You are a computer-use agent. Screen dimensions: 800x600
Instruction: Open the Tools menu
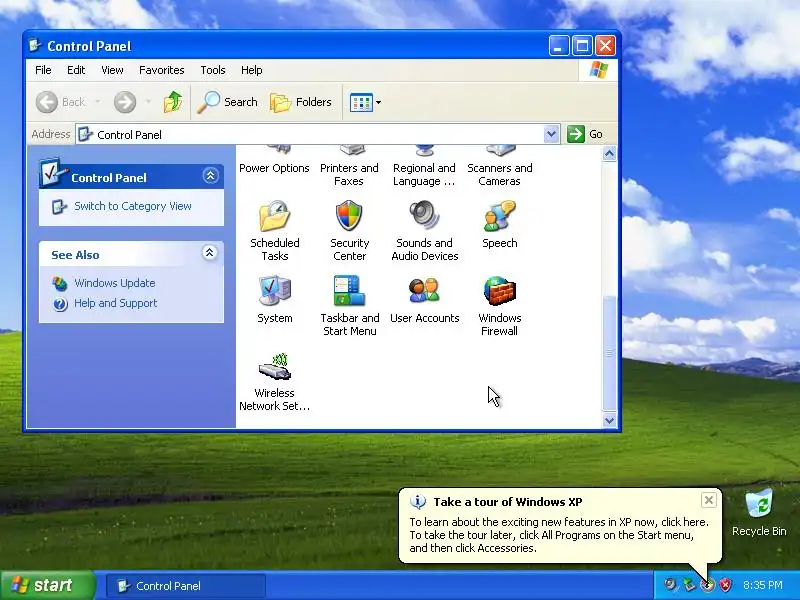click(x=213, y=70)
